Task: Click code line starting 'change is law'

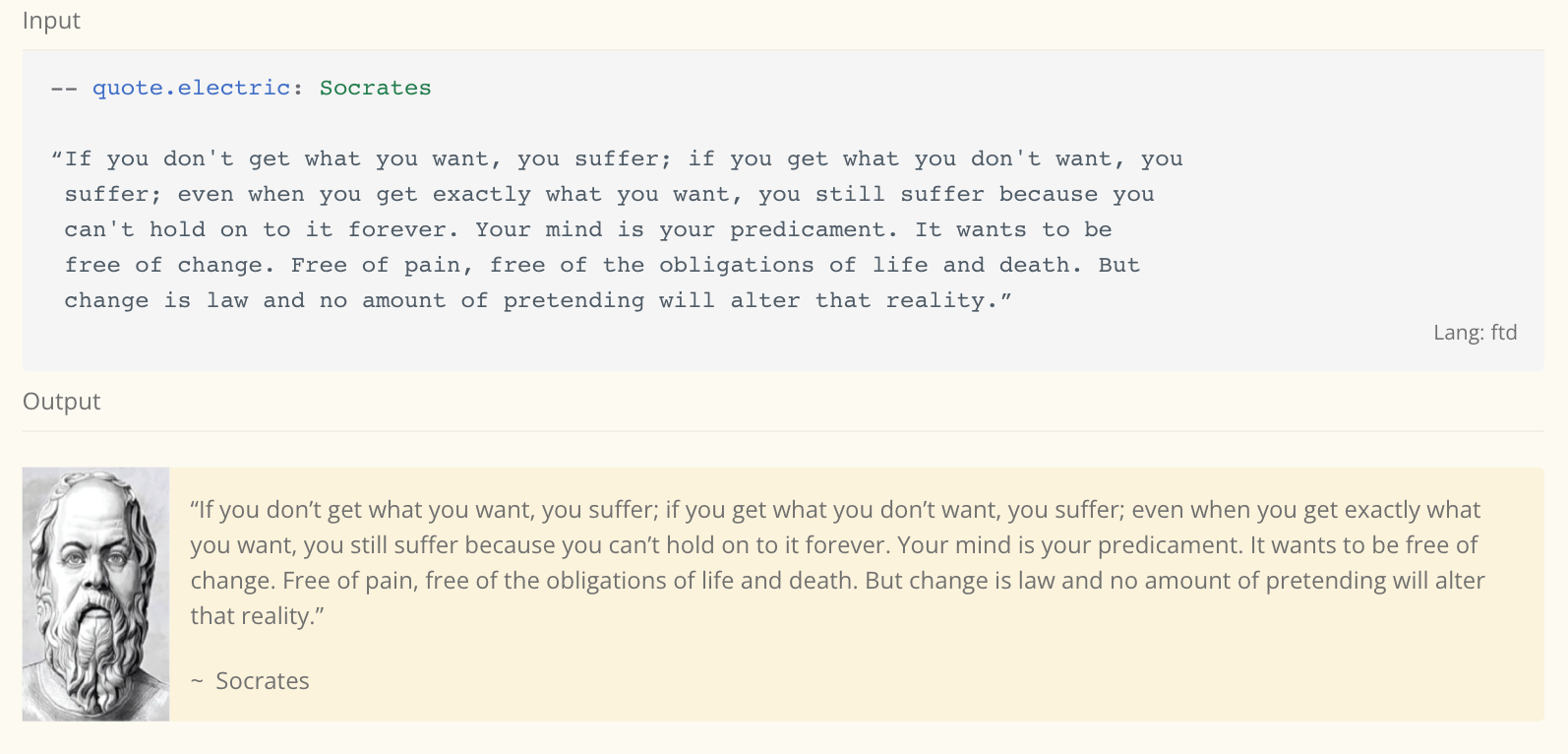Action: 538,300
